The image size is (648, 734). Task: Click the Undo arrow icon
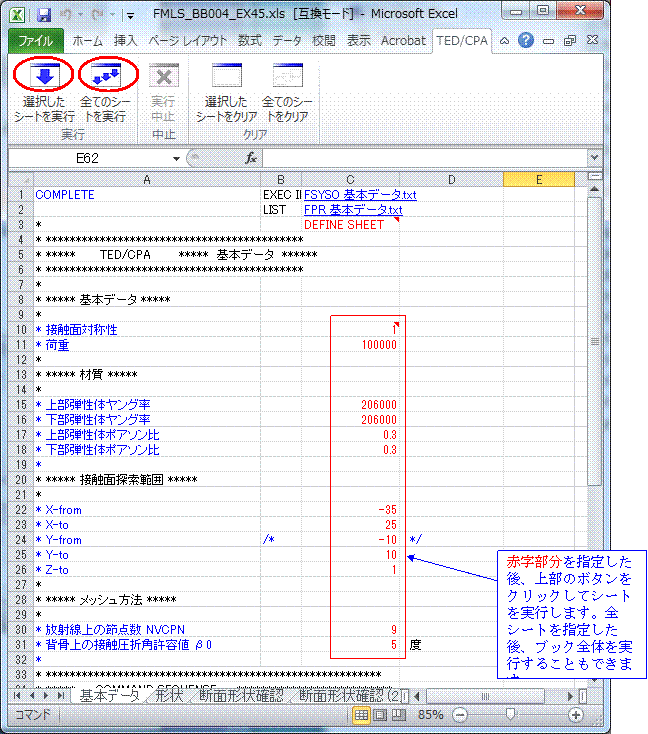(x=66, y=15)
